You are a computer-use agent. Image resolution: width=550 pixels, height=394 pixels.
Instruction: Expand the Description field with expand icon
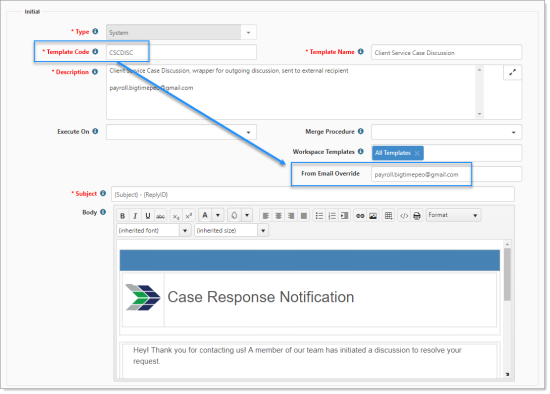click(512, 72)
